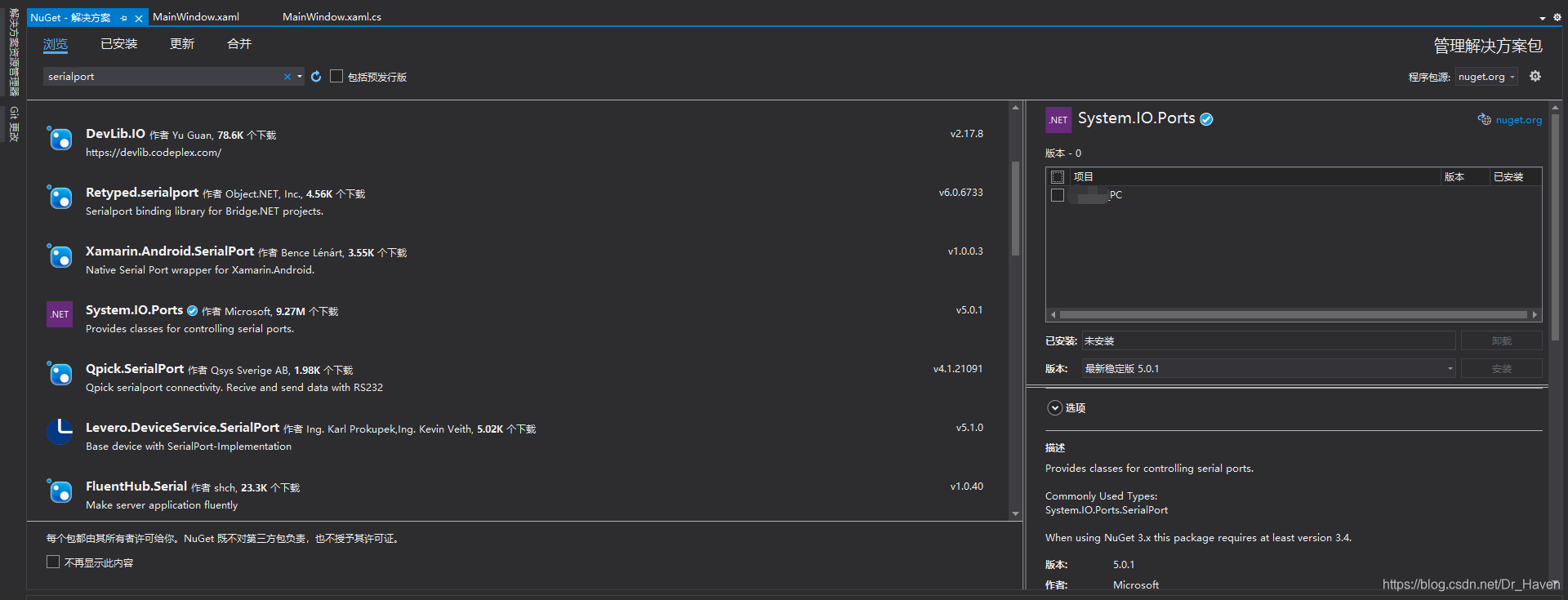Viewport: 1568px width, 600px height.
Task: Click the Install button
Action: (1502, 369)
